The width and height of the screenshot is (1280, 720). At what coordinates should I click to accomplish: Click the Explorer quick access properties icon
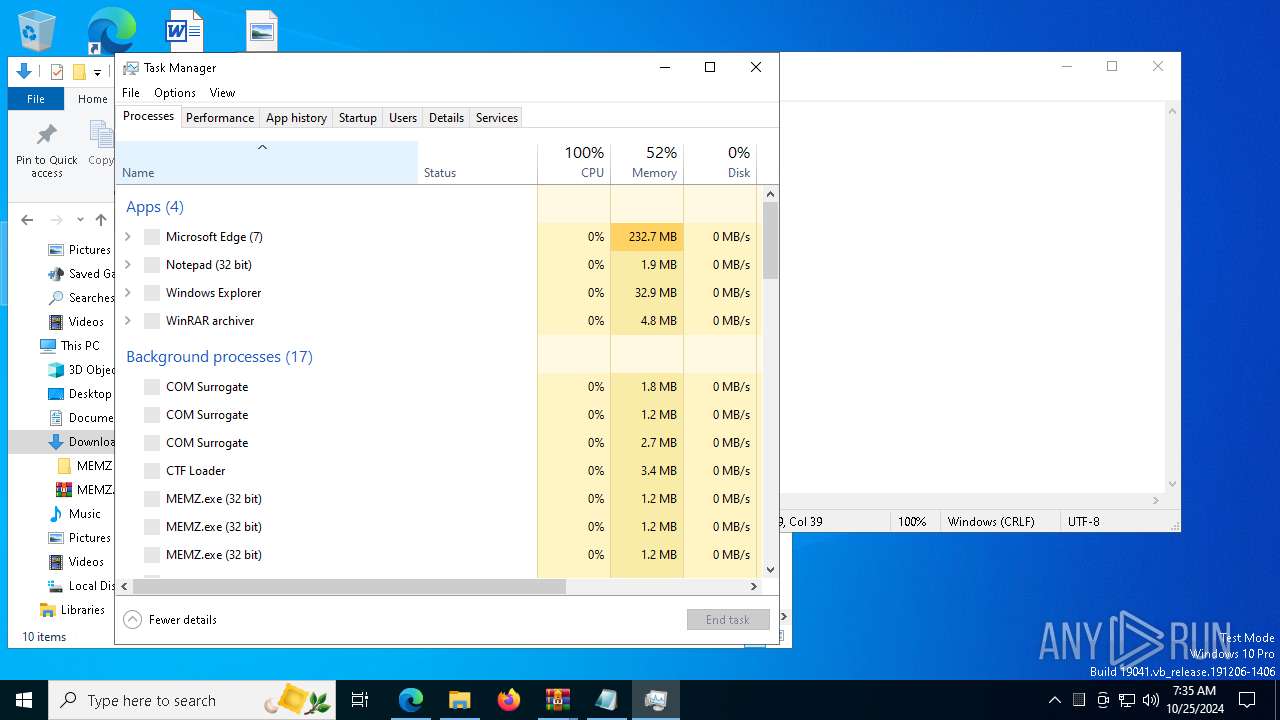[x=57, y=72]
